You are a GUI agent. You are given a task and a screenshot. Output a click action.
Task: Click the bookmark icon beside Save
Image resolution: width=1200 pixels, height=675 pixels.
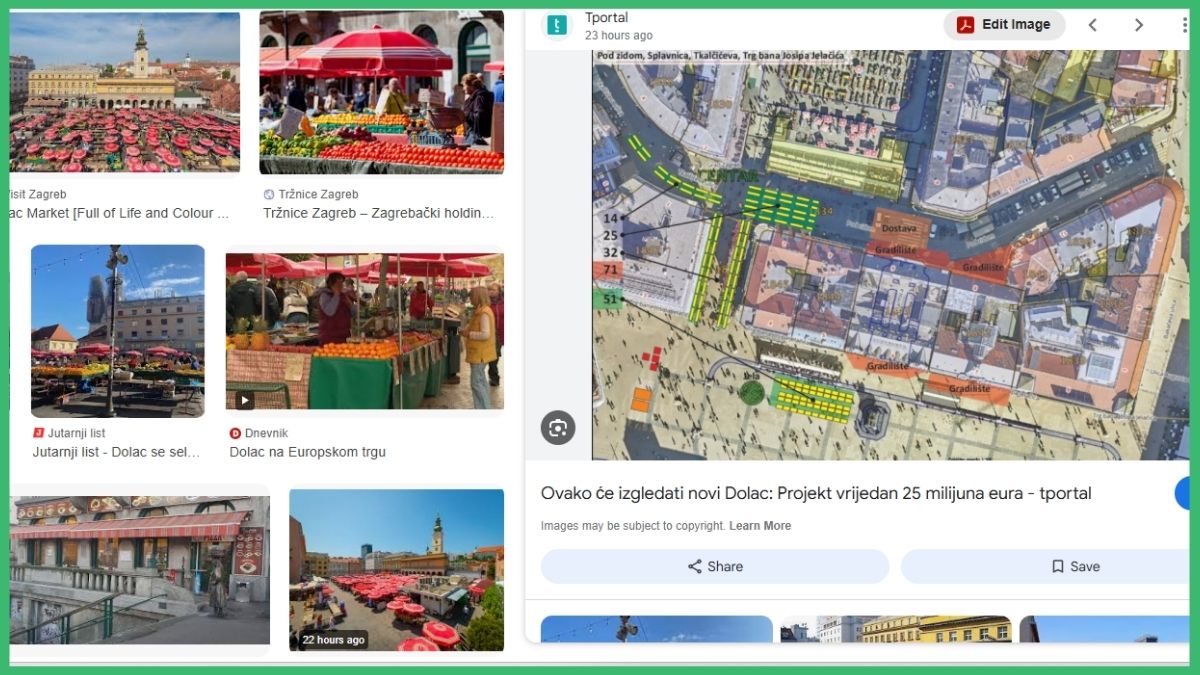point(1057,566)
